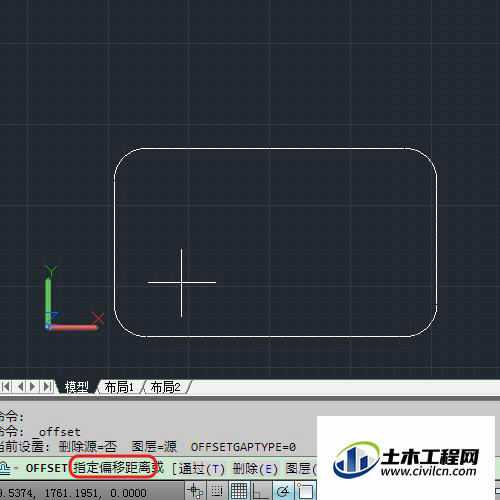Choose the 图层 command option

tap(301, 469)
